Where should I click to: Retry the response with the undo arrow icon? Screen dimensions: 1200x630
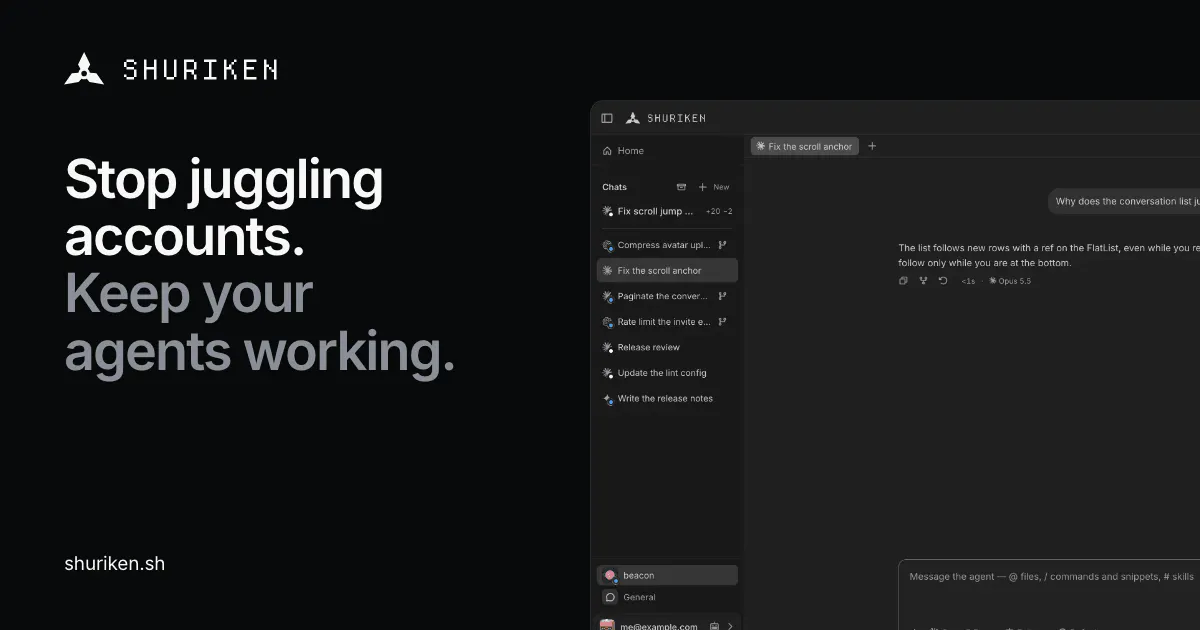942,281
